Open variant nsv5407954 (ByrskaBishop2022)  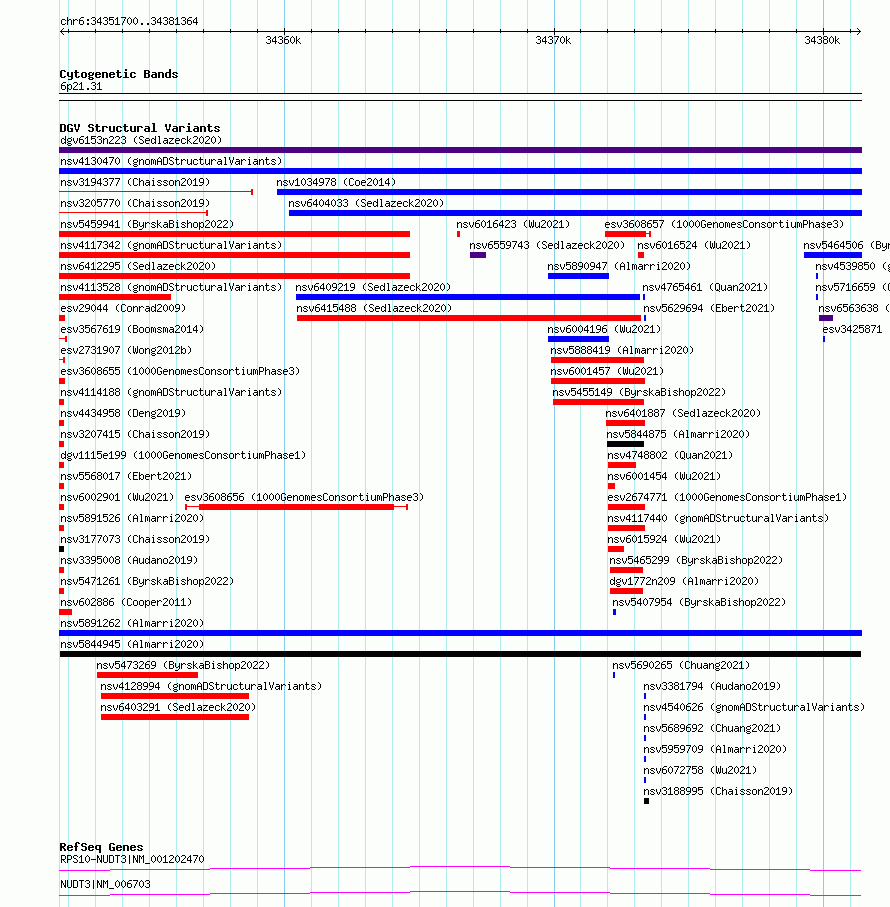coord(699,602)
